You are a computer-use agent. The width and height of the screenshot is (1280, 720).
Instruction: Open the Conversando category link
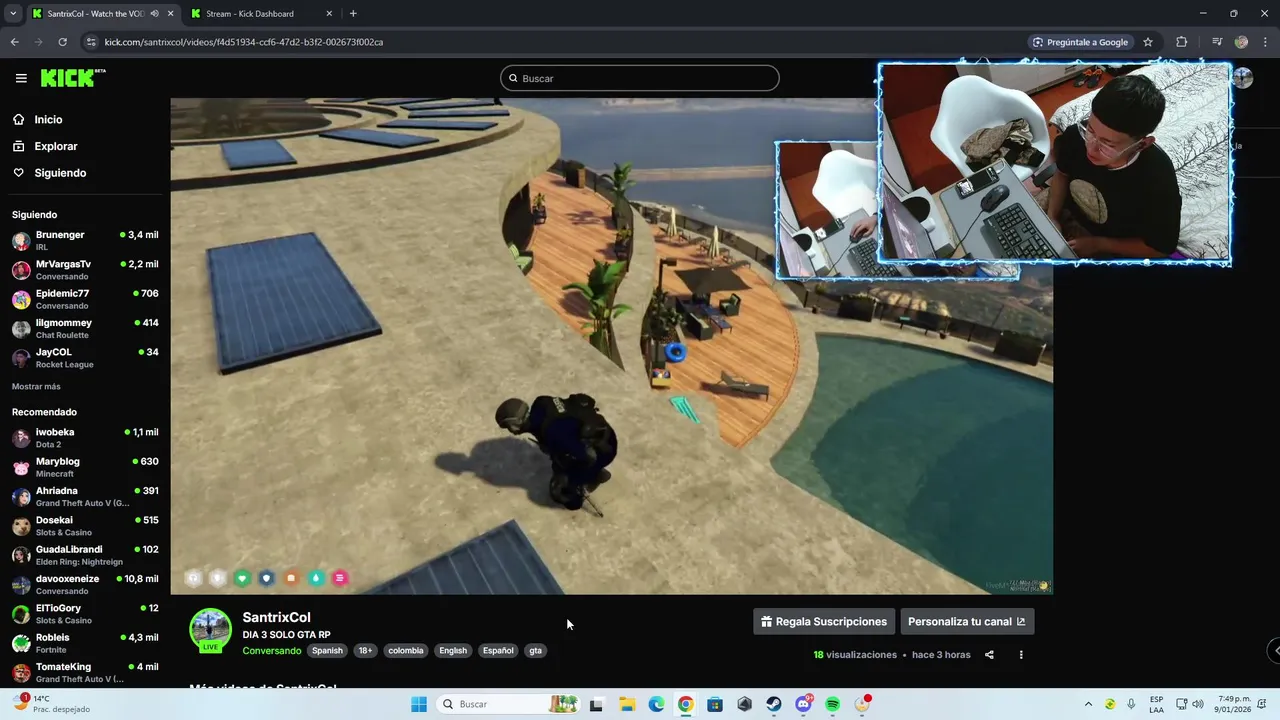(271, 650)
